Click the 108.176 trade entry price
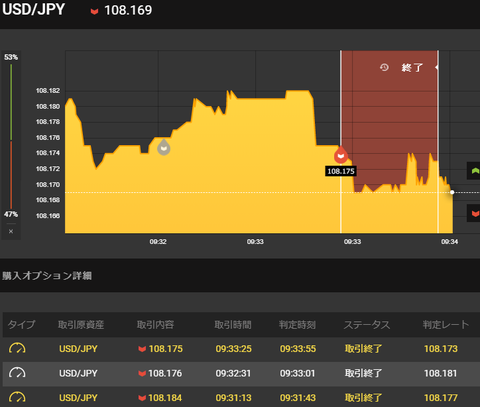Screen dimensions: 480x407 (x=165, y=373)
